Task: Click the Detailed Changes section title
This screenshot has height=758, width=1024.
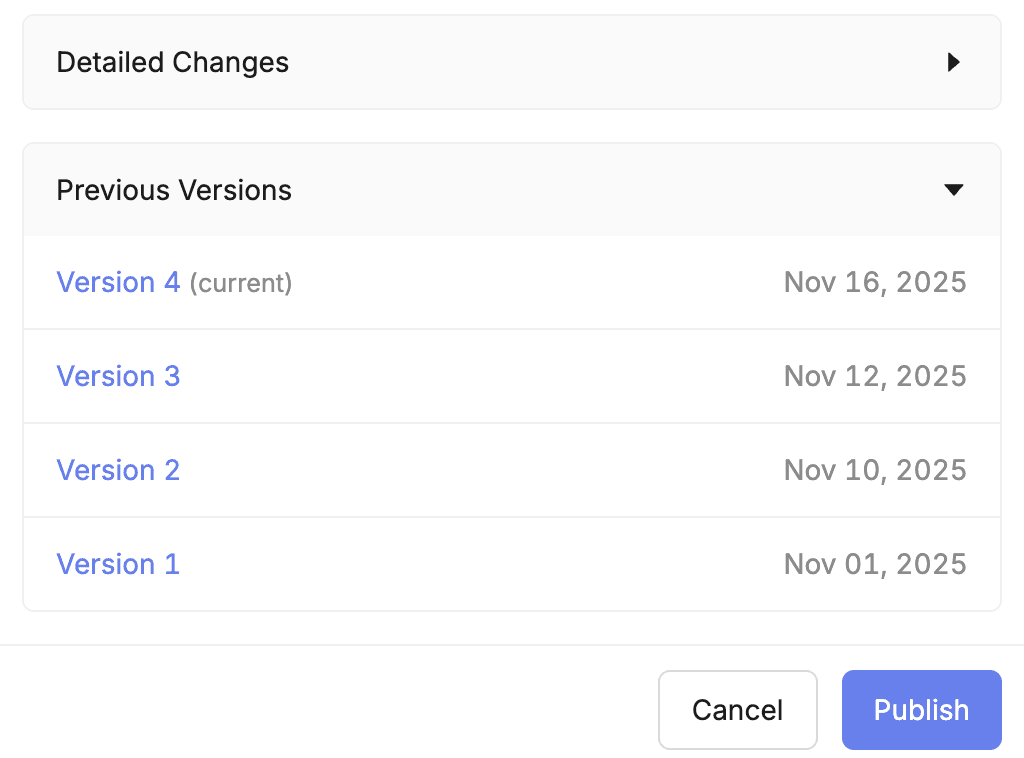Action: 173,63
